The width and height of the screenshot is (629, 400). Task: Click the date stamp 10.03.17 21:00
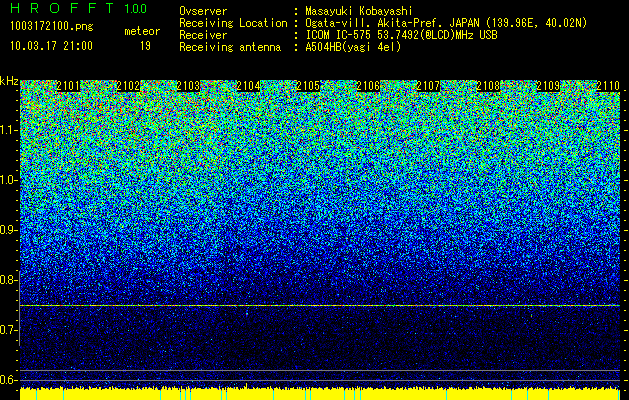[x=51, y=46]
